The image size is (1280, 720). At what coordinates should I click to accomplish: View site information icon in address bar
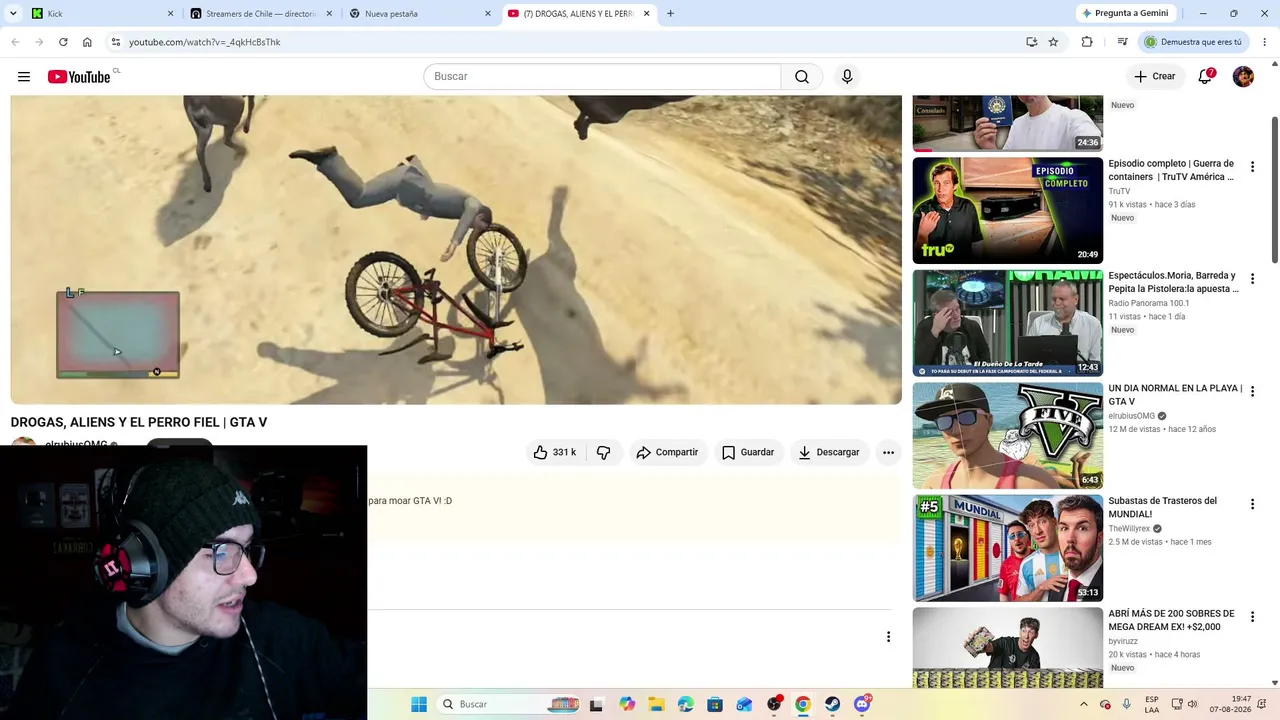tap(115, 42)
